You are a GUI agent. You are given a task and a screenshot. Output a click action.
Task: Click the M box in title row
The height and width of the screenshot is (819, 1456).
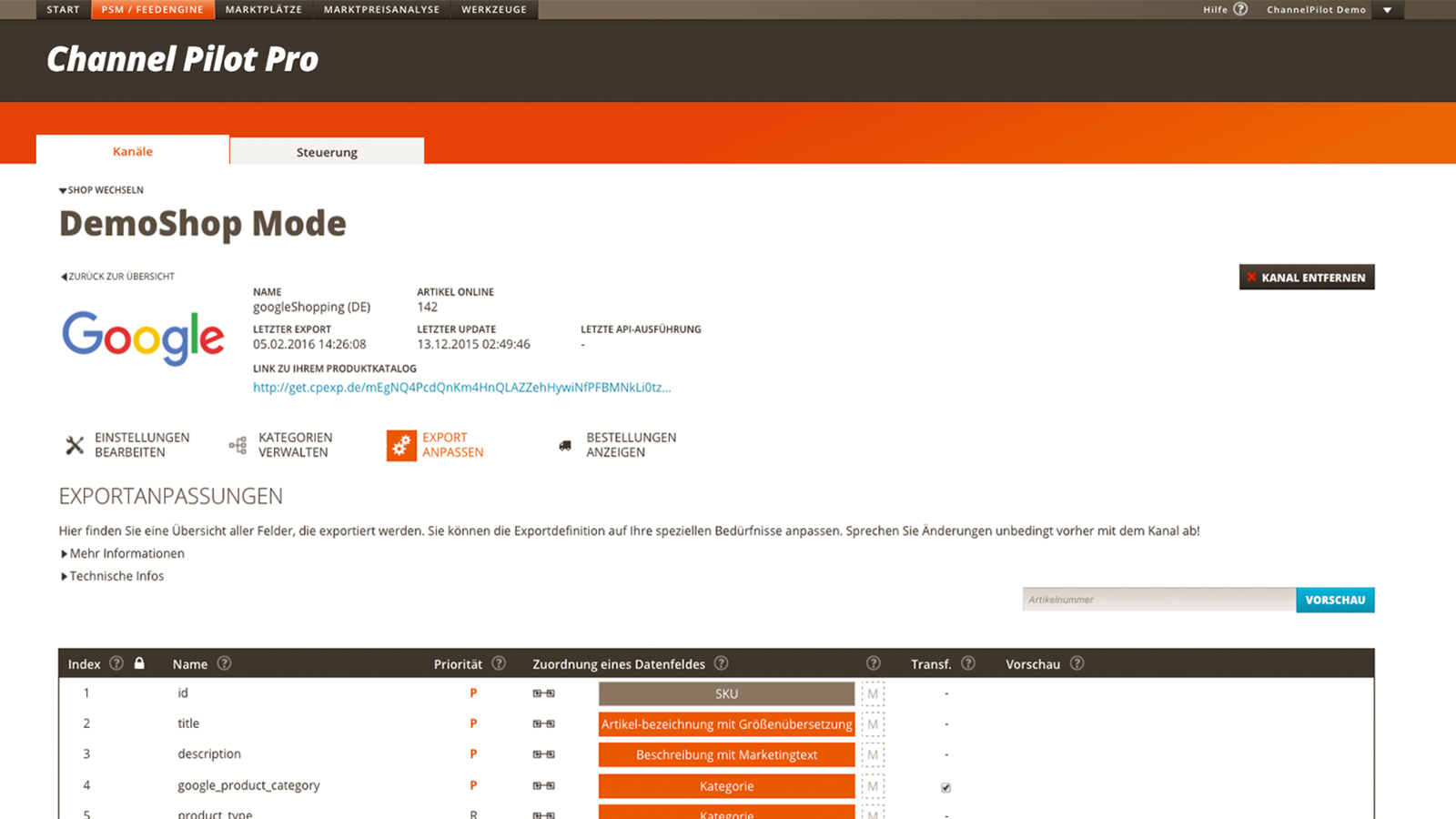[873, 724]
